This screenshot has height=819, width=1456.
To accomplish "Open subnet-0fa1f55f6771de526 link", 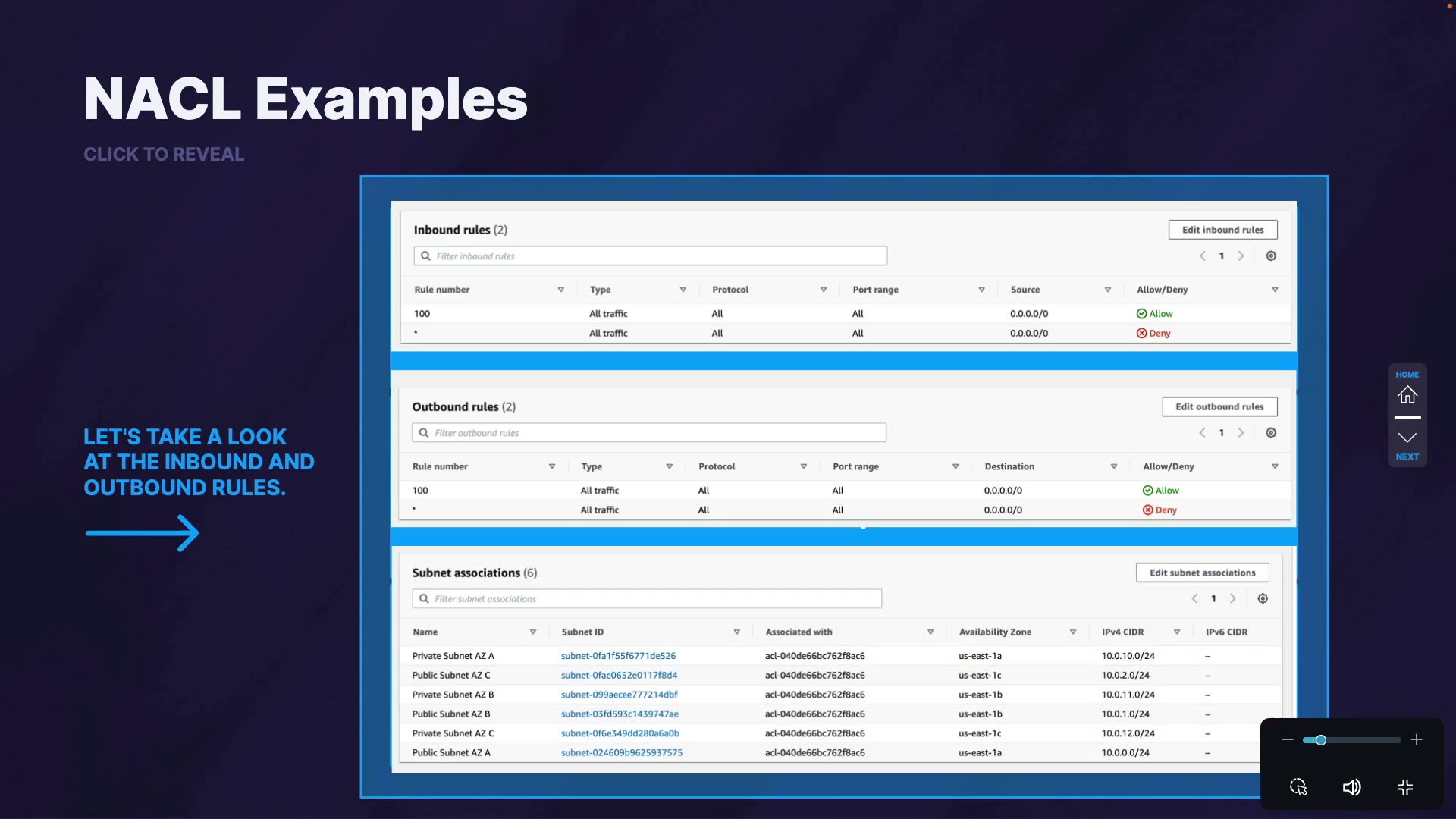I will [x=618, y=656].
